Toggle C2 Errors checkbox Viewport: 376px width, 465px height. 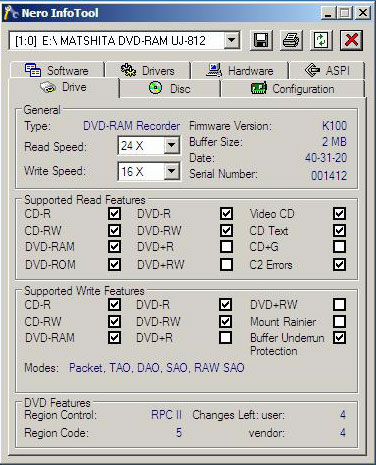point(339,264)
